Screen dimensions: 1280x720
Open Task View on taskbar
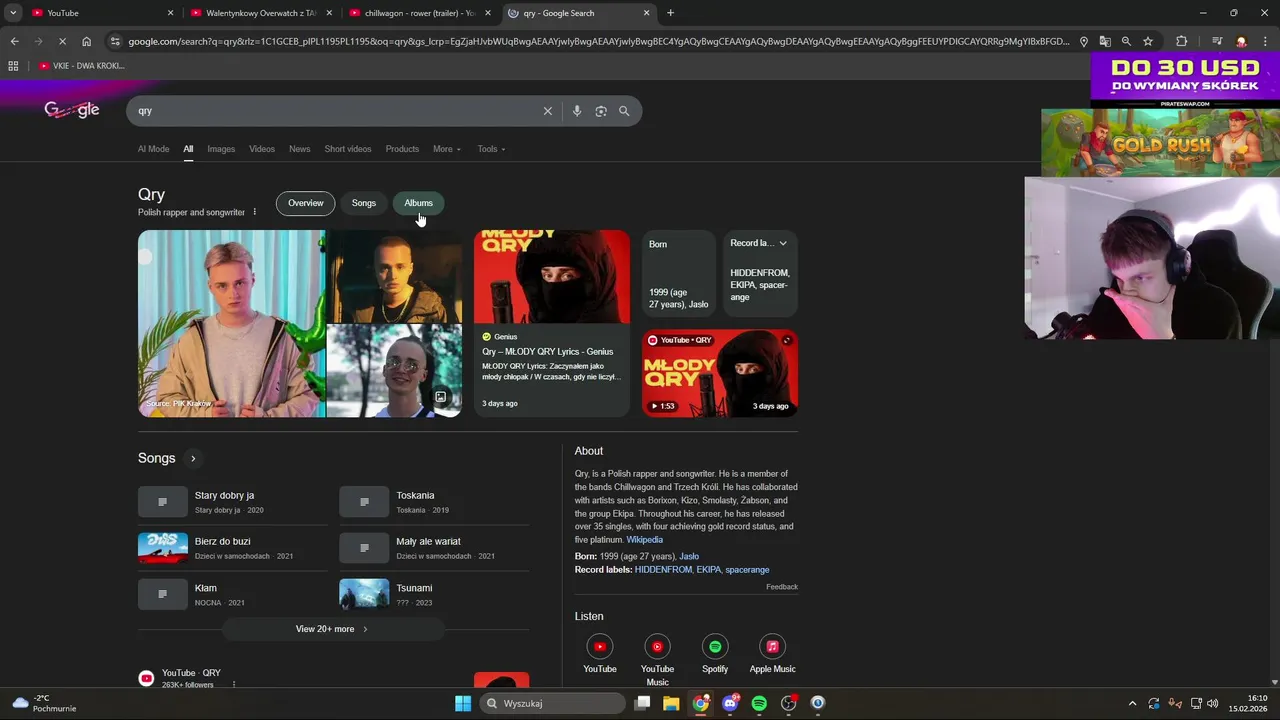coord(642,703)
